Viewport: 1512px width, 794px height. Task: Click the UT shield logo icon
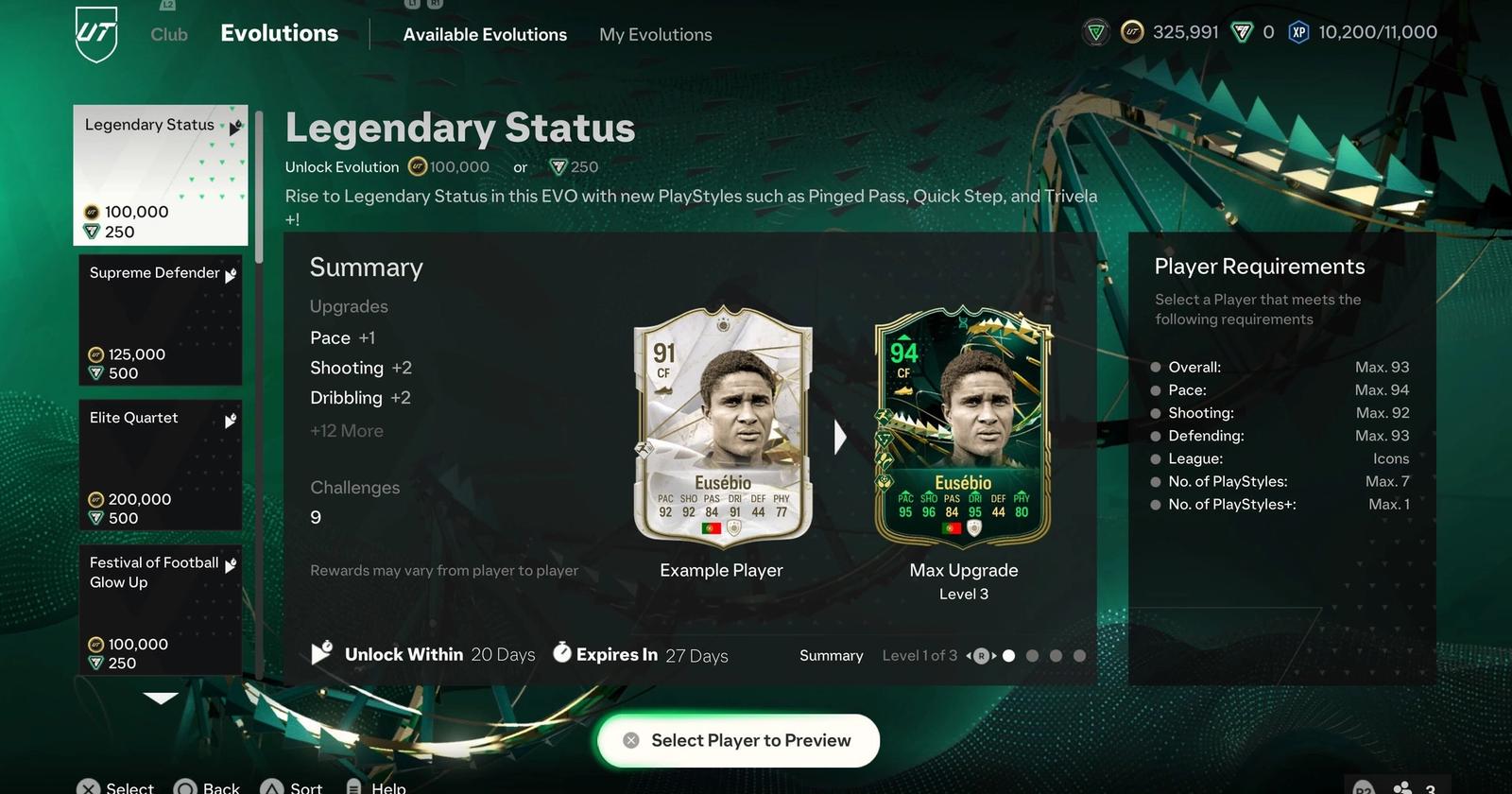tap(96, 34)
